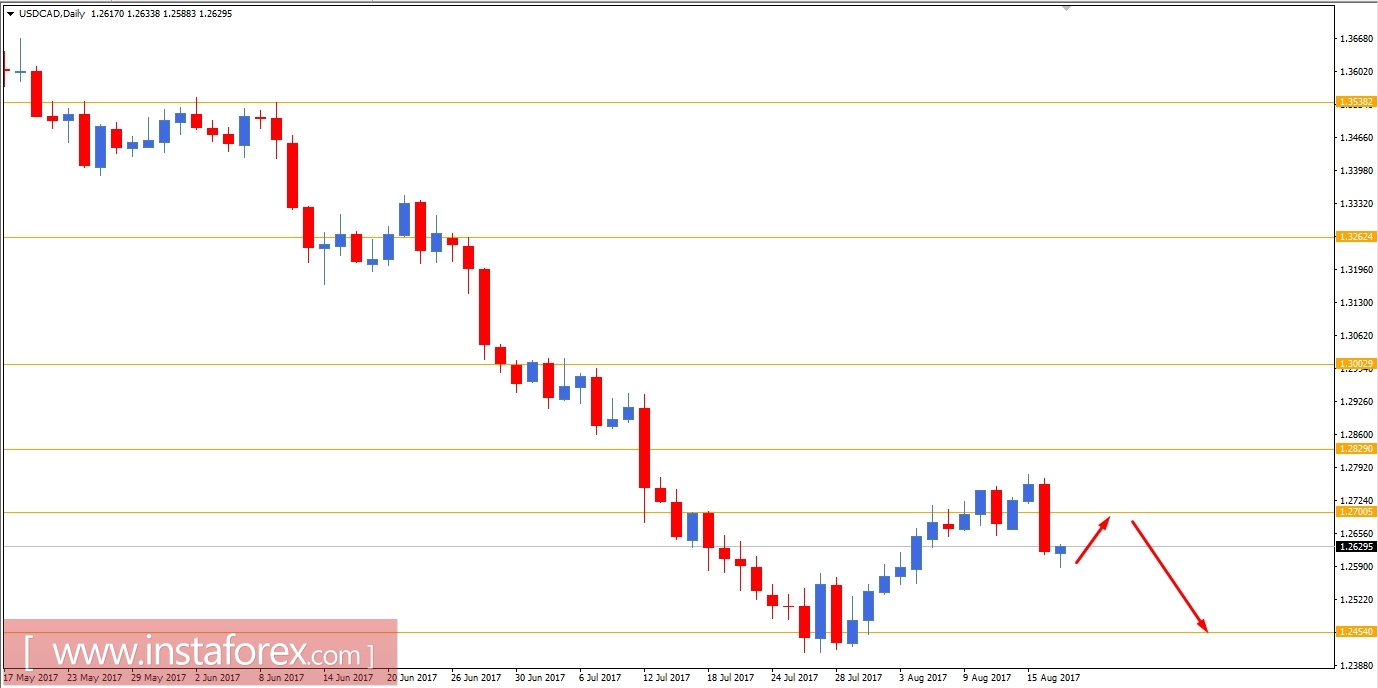Screen dimensions: 1378x688
Task: Select the orange level label 1.27005
Action: (1354, 512)
